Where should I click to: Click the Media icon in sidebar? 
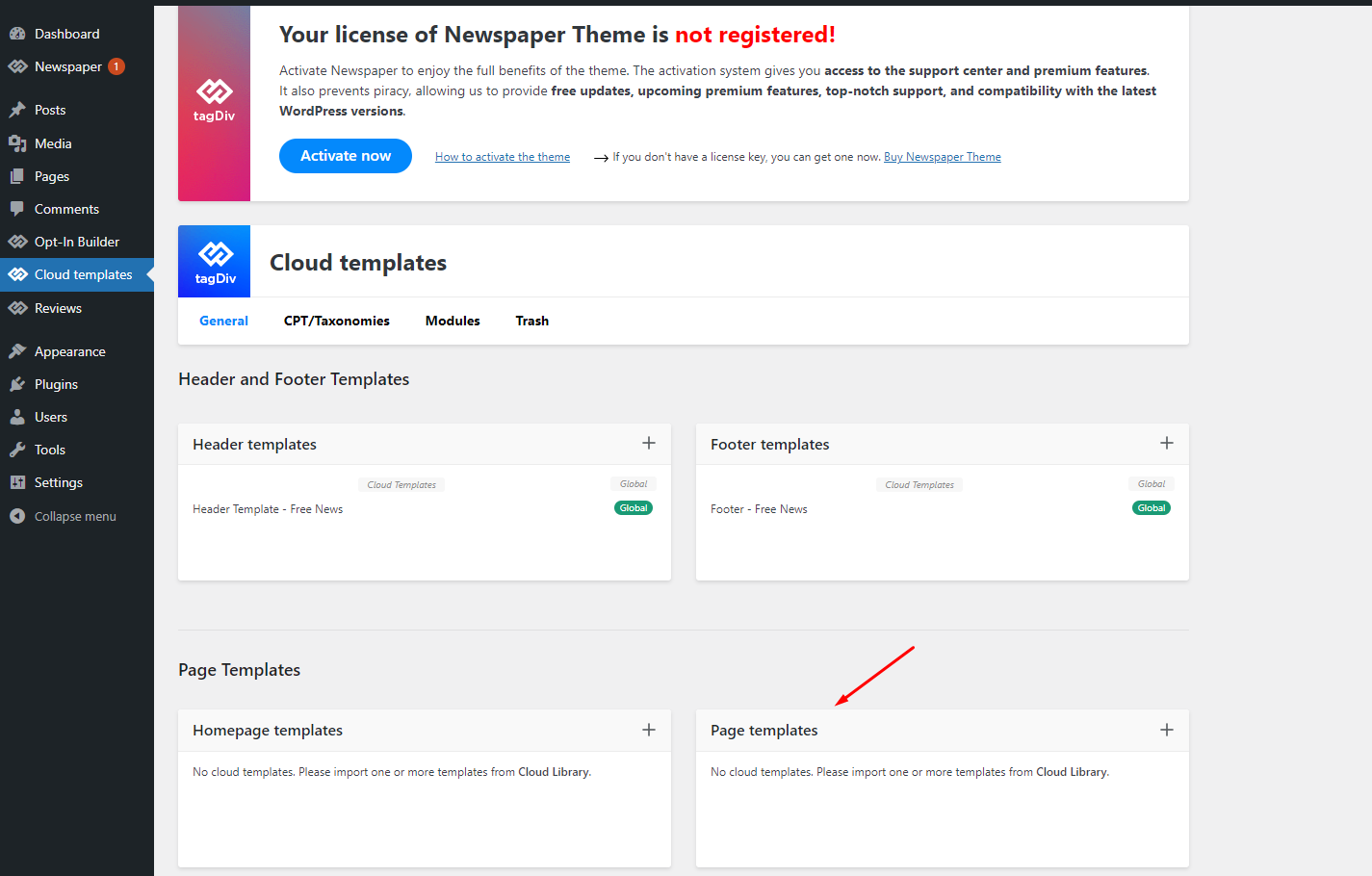17,143
